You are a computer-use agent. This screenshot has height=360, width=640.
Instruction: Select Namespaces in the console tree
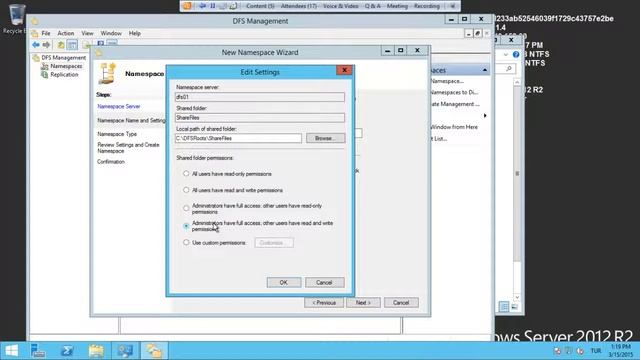66,66
